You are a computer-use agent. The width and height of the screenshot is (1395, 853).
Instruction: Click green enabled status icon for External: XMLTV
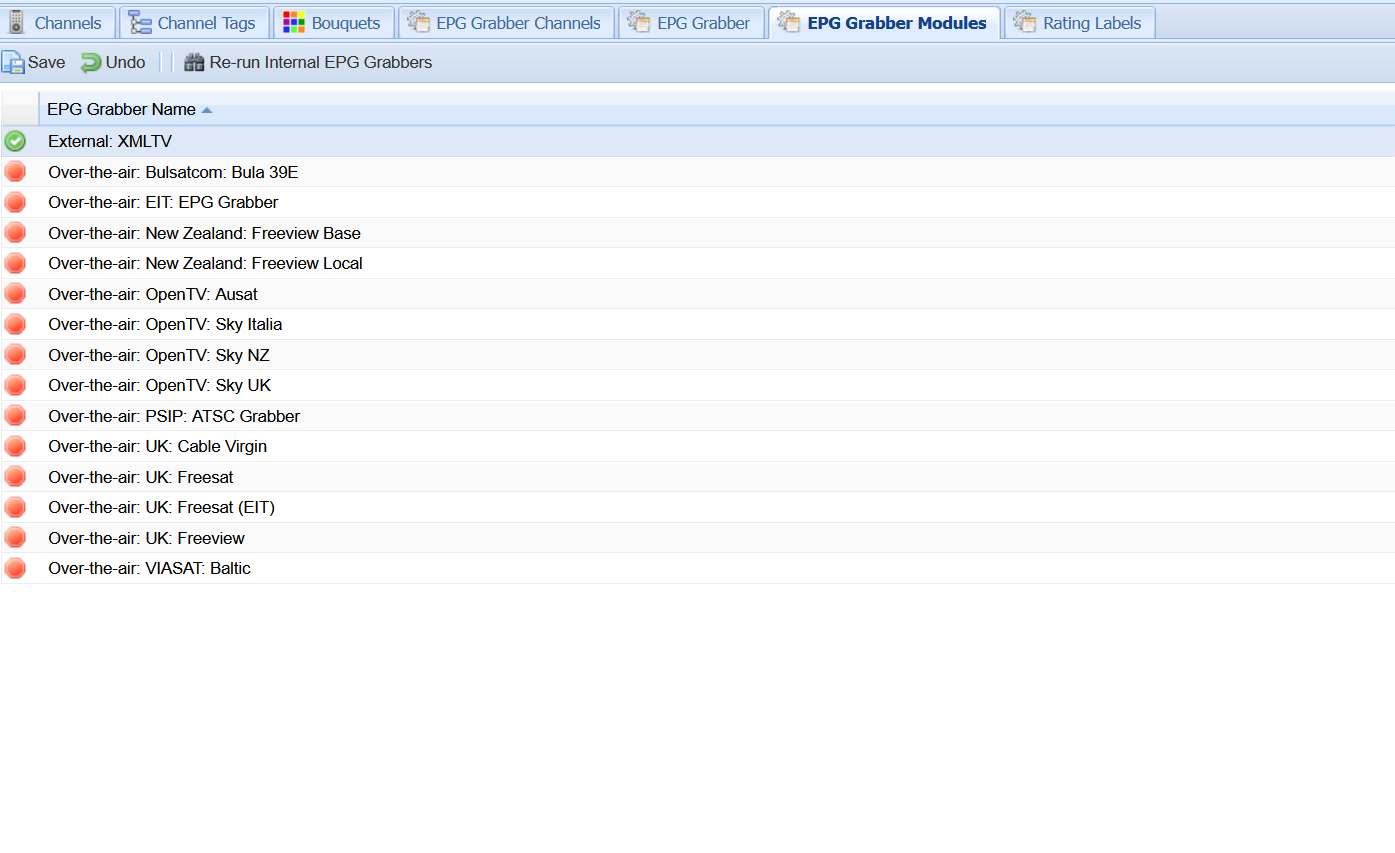(15, 141)
